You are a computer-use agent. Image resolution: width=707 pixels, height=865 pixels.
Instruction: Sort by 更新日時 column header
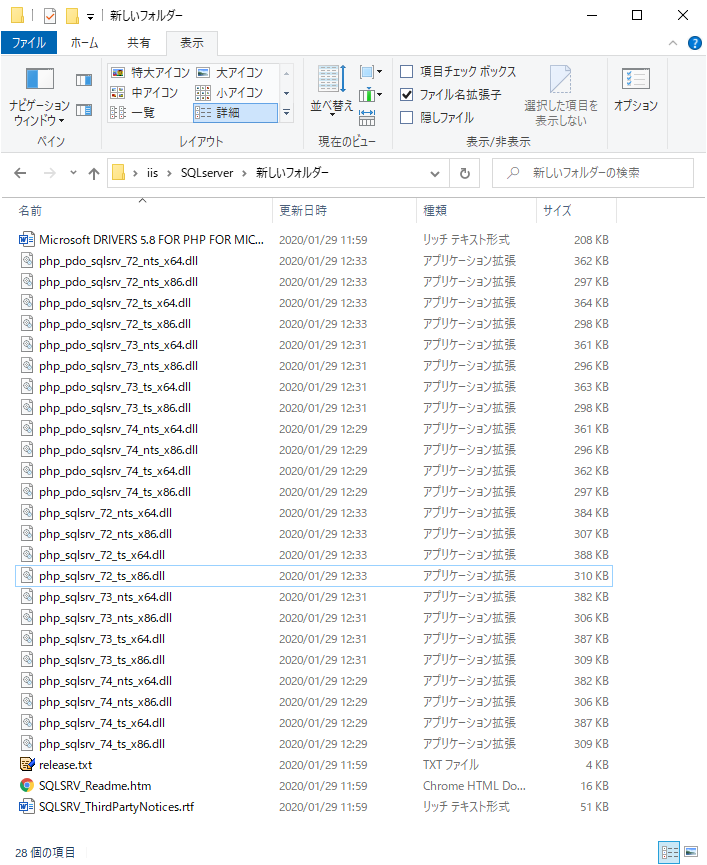coord(344,210)
